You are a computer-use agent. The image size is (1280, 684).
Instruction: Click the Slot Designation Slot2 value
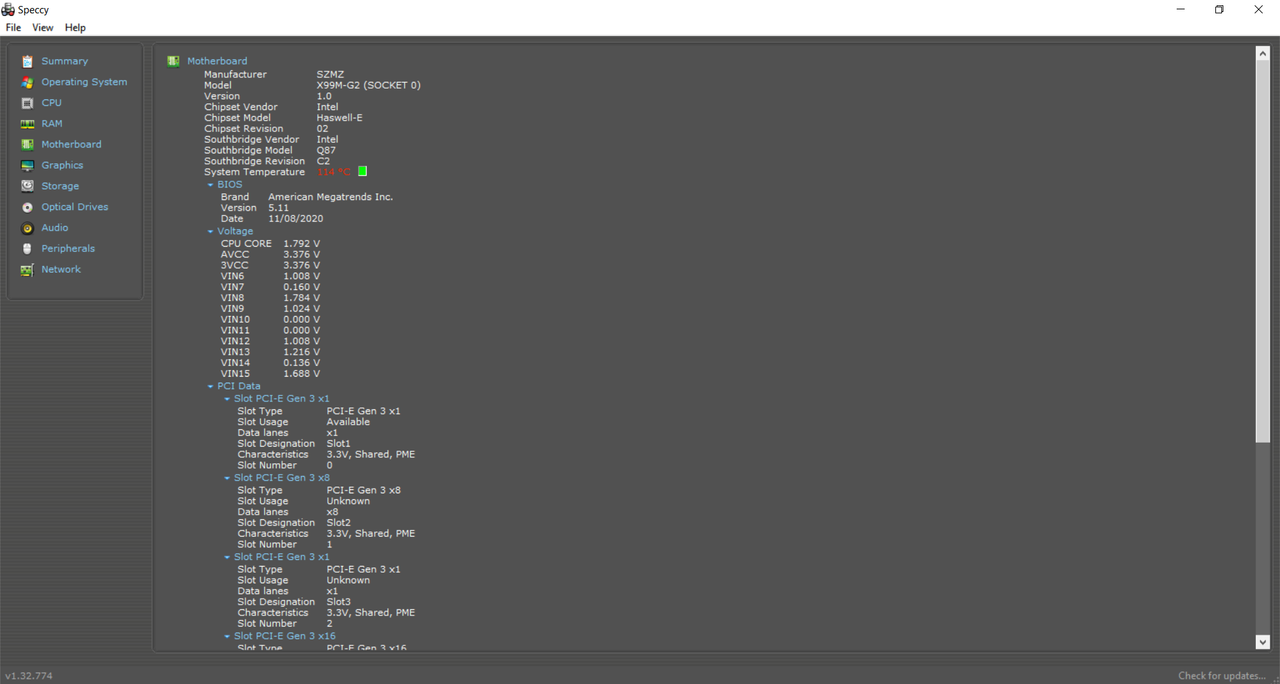point(338,523)
